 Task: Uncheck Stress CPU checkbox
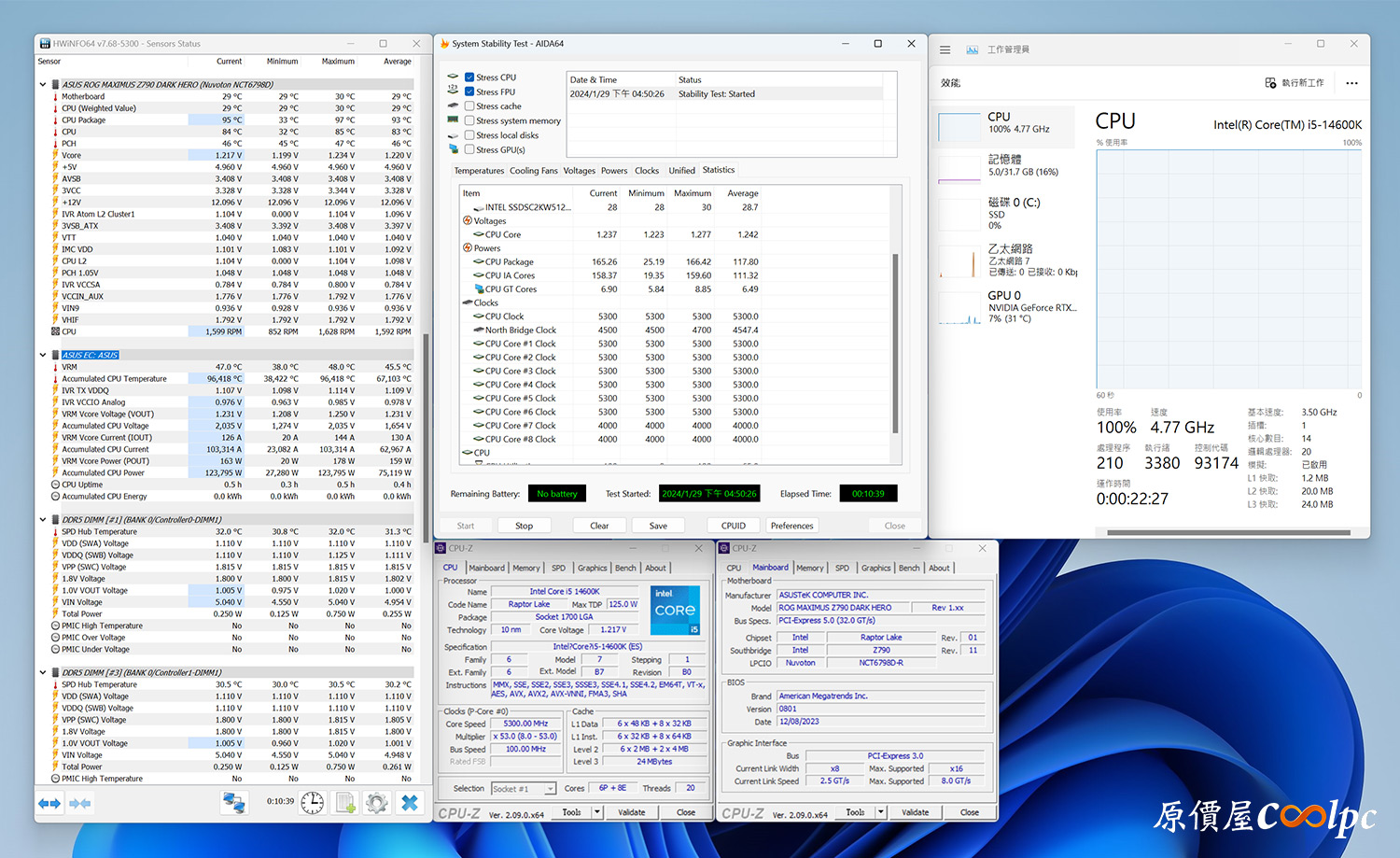click(x=469, y=77)
